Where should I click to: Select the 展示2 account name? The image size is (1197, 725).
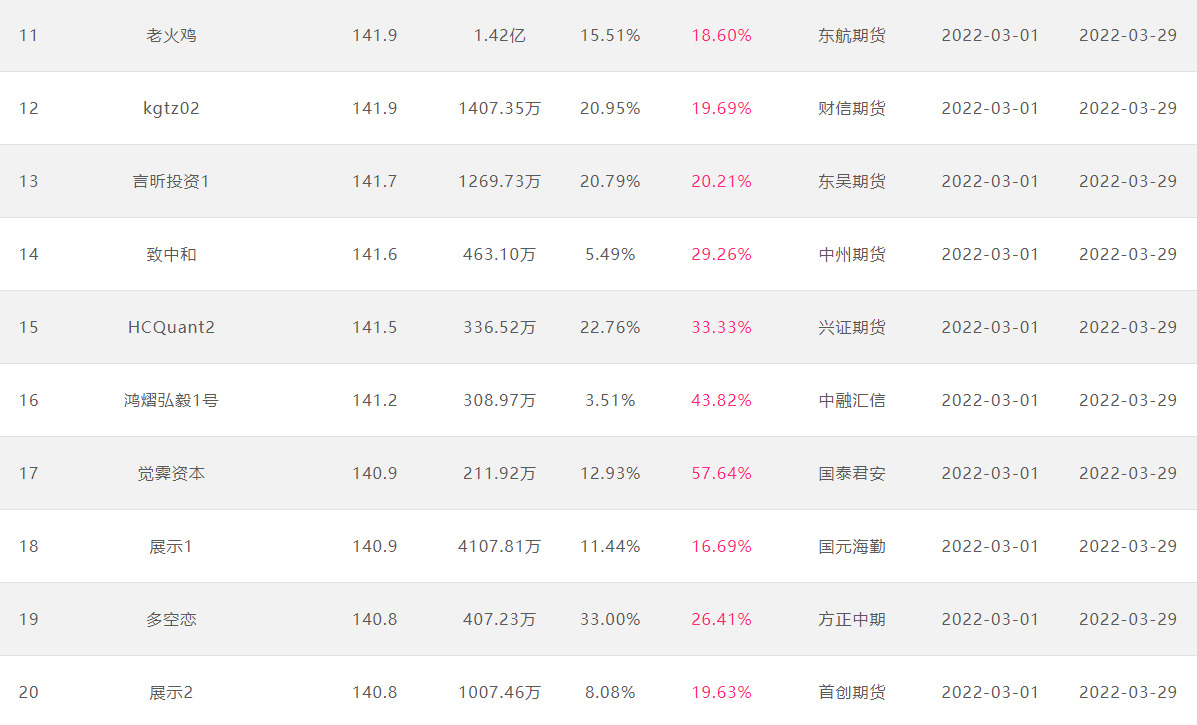(x=171, y=692)
